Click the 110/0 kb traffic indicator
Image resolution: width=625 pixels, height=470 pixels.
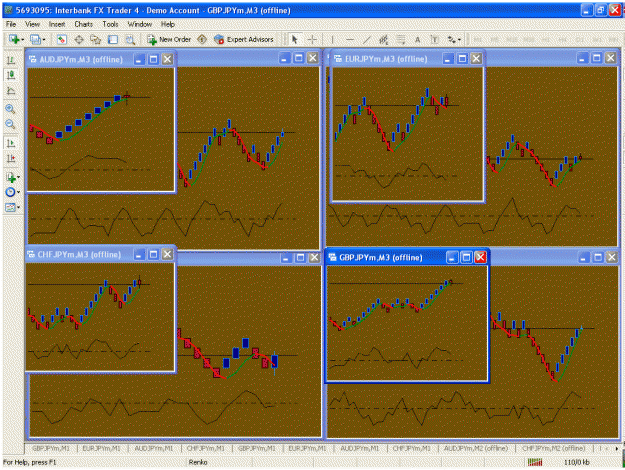(576, 462)
